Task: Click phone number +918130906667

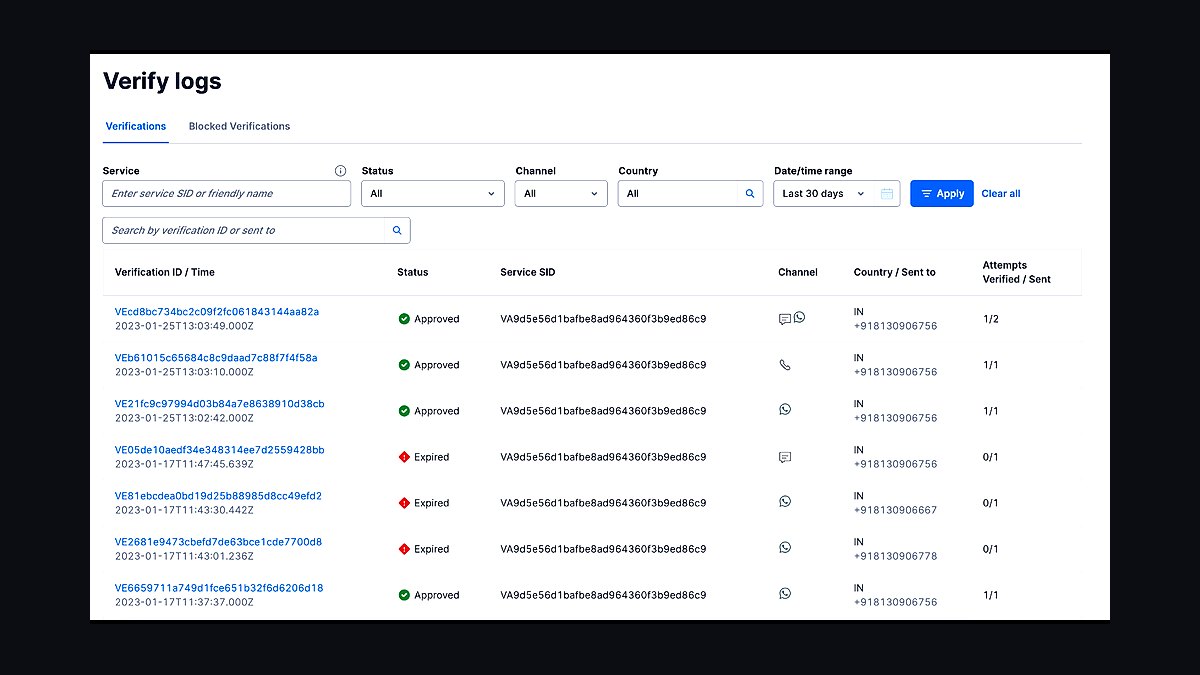Action: [896, 510]
